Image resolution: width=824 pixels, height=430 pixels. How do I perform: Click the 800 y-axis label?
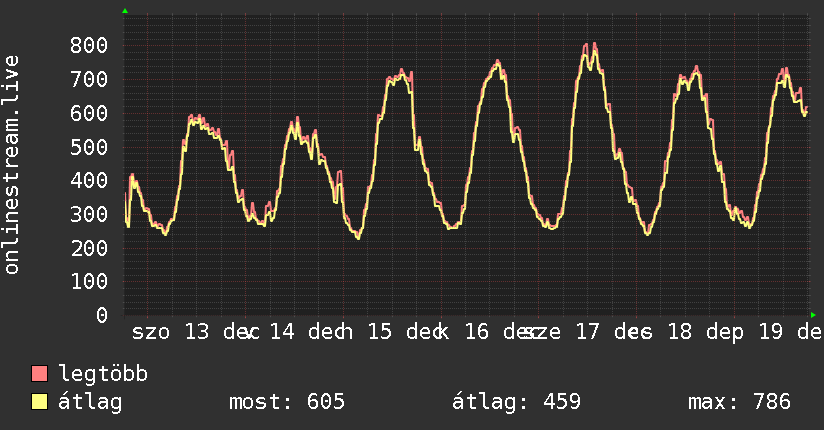pyautogui.click(x=89, y=45)
